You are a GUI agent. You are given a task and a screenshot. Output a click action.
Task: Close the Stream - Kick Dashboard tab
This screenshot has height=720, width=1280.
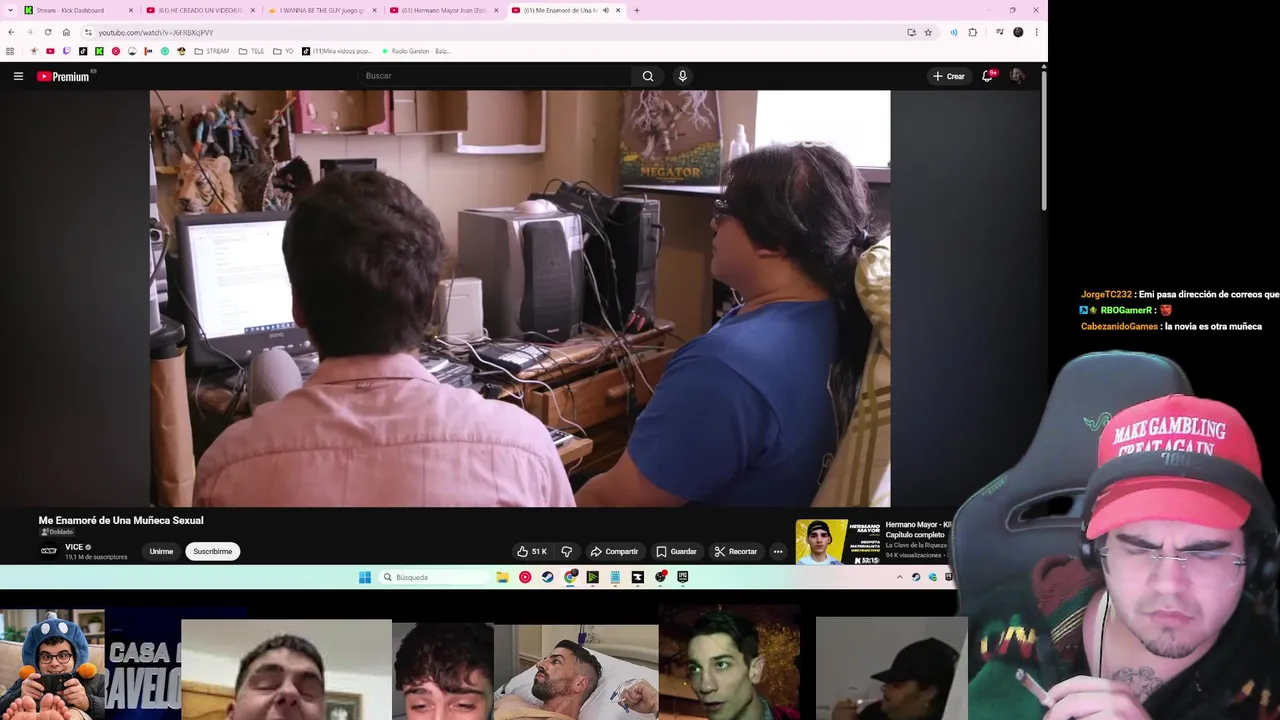tap(130, 10)
